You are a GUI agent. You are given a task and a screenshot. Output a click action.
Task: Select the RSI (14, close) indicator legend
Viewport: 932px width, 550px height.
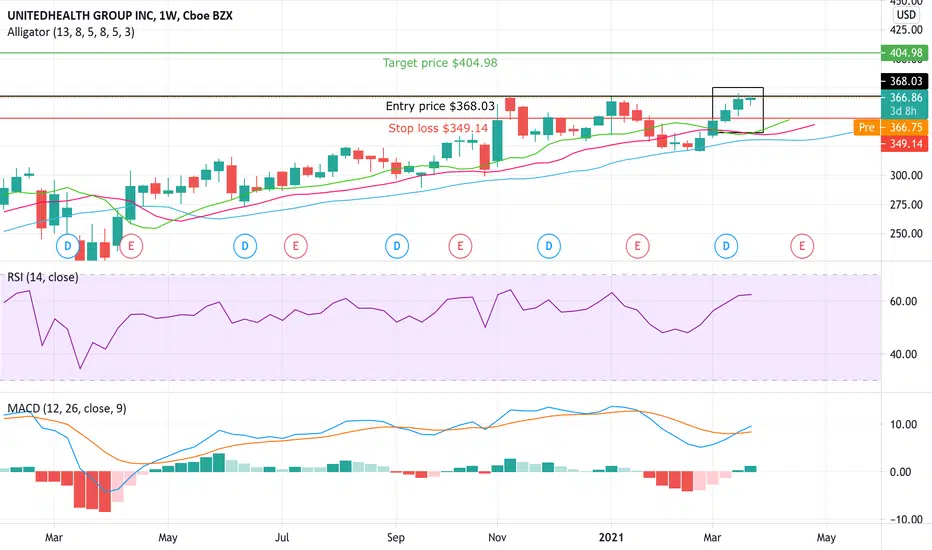click(x=43, y=277)
